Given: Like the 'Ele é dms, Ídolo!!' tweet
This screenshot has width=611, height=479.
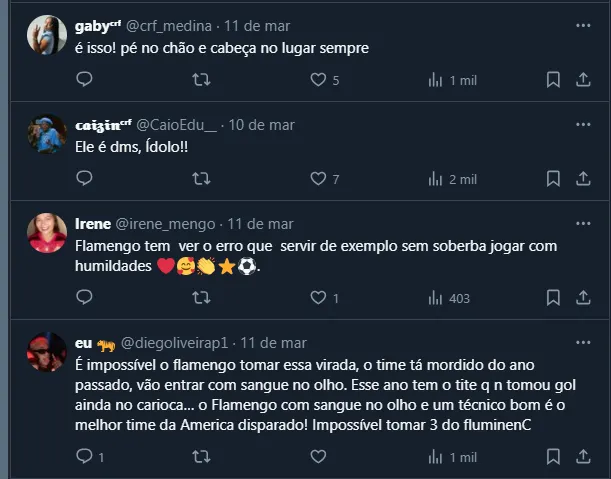Looking at the screenshot, I should point(318,179).
